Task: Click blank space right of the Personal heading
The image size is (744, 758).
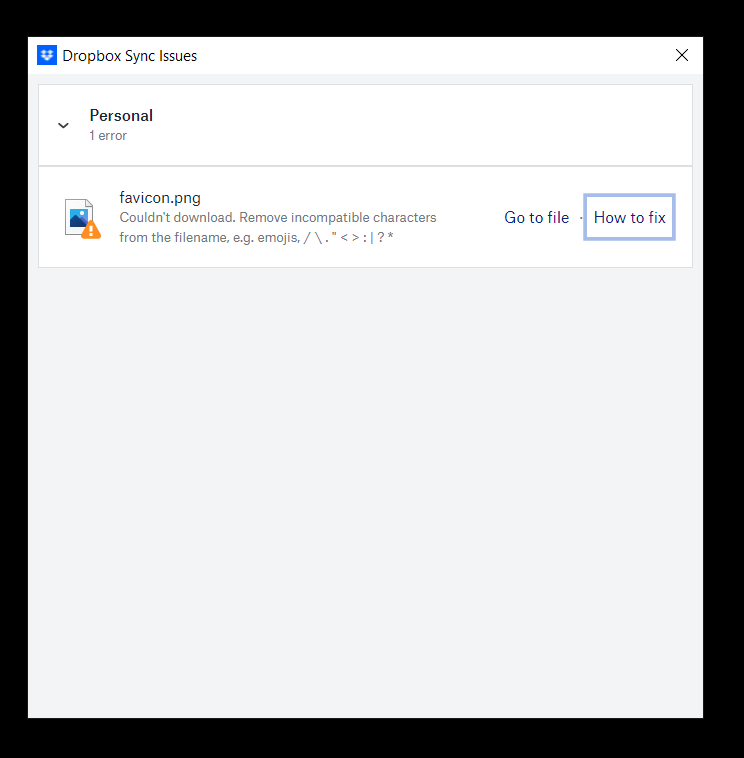Action: (x=420, y=125)
